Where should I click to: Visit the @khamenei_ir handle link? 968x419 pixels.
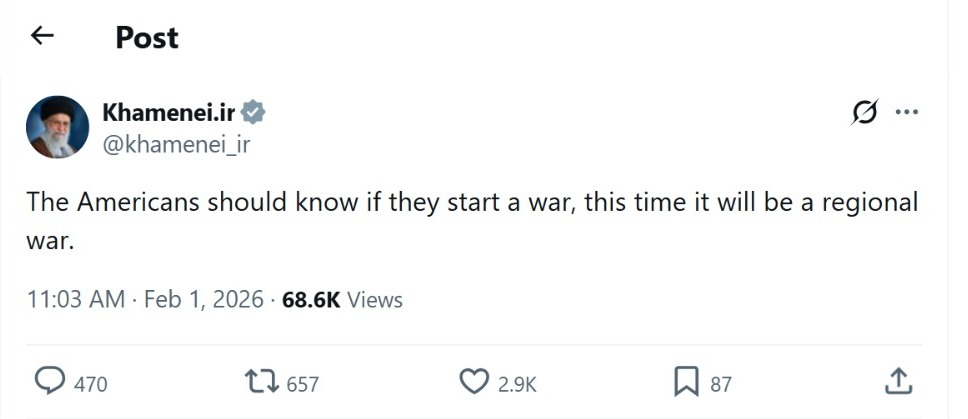(x=176, y=144)
